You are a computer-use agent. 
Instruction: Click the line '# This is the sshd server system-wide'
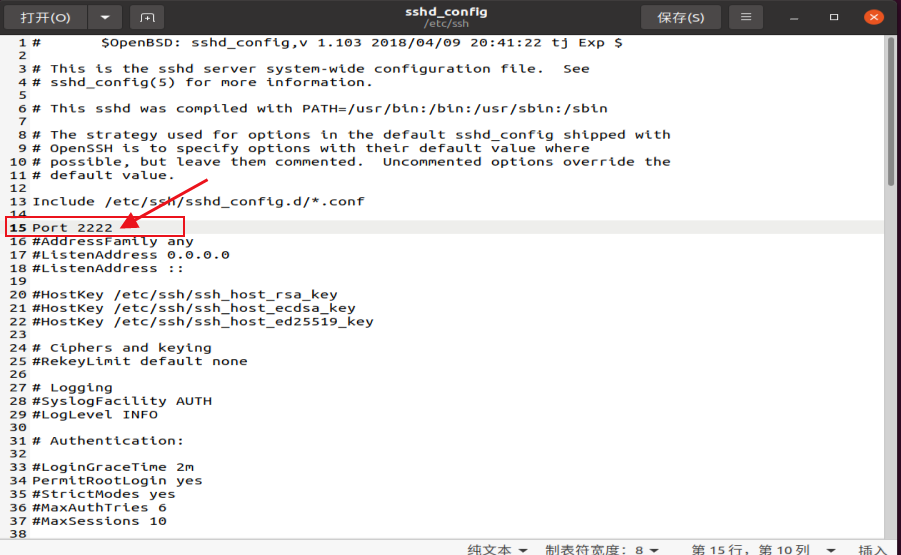click(x=311, y=69)
